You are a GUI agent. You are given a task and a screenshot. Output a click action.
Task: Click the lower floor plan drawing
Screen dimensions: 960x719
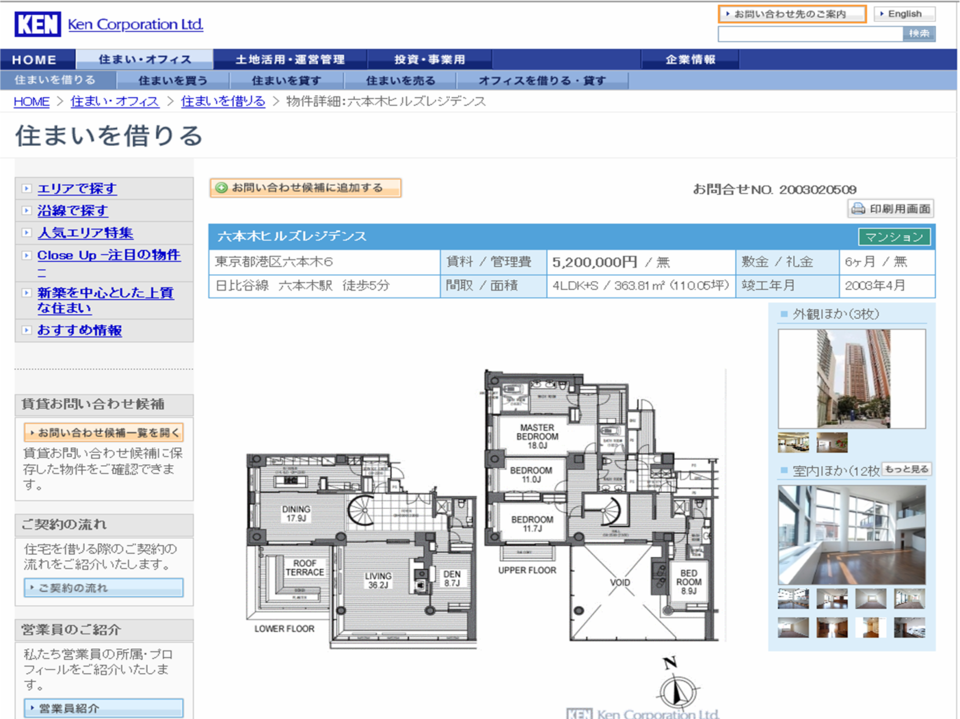point(361,550)
